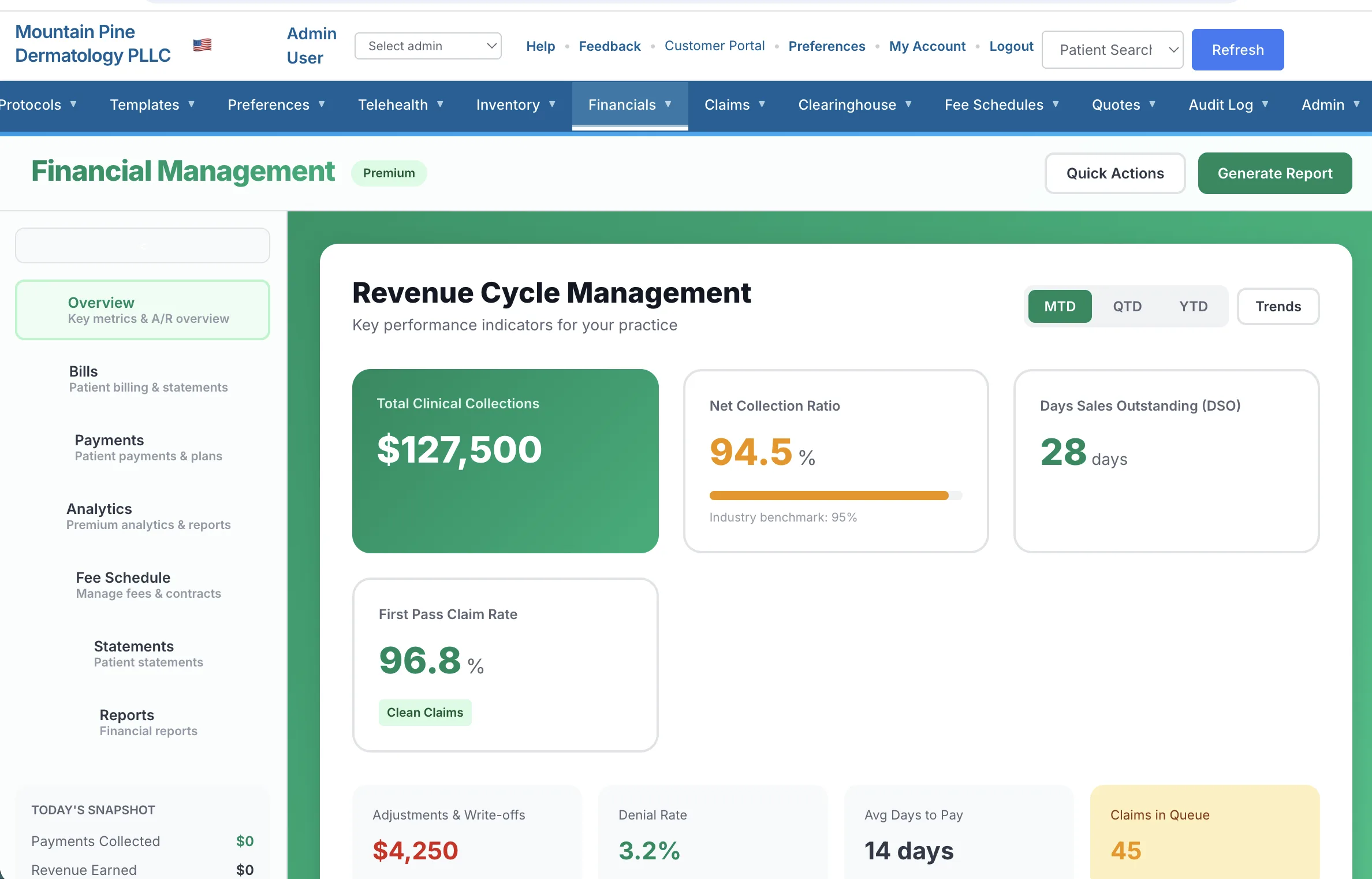Open the Fee Schedules menu

tap(1002, 105)
